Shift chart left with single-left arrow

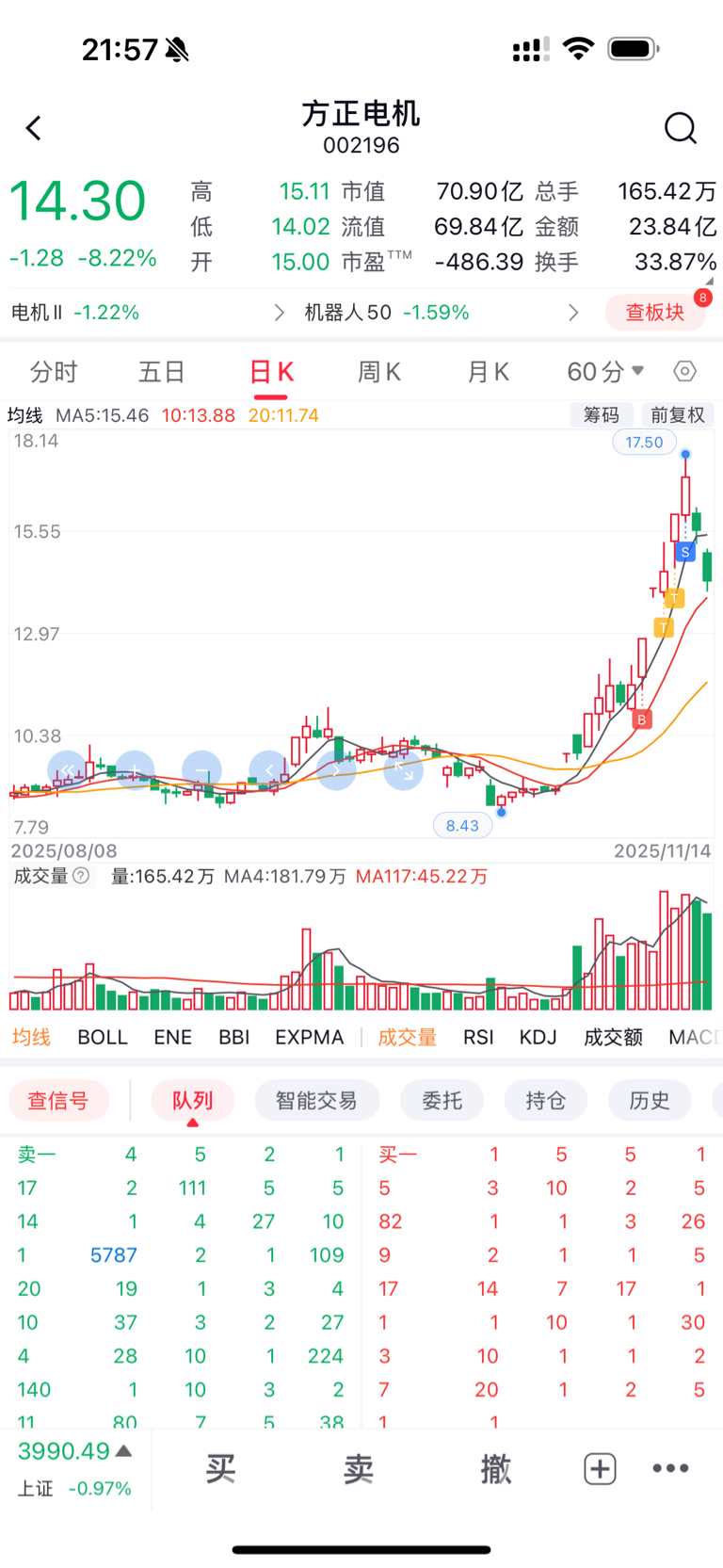[x=269, y=770]
